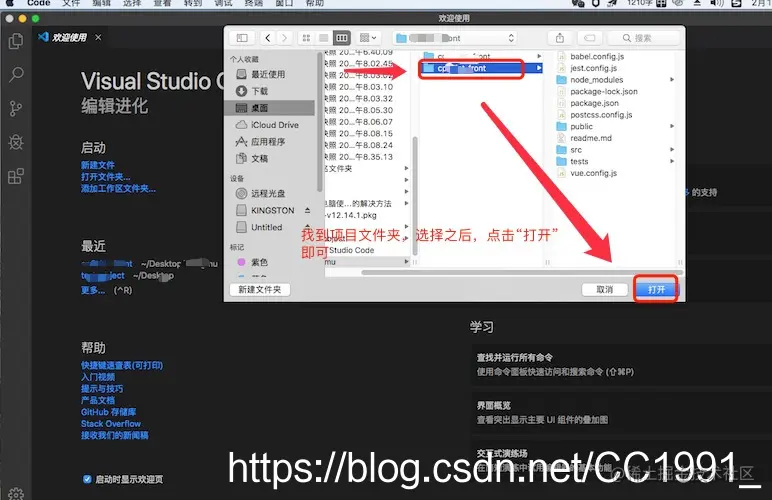Click the 打开 button in the dialog

[656, 289]
